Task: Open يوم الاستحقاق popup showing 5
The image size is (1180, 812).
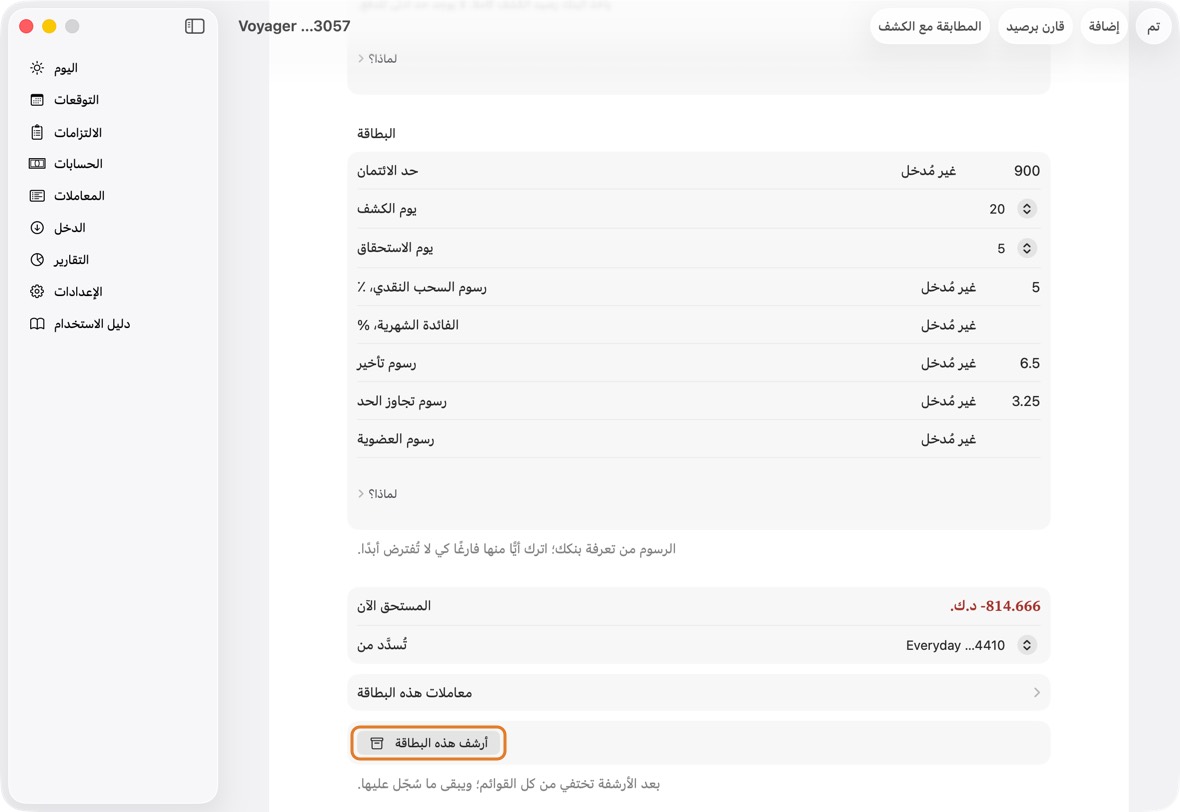Action: 1026,248
